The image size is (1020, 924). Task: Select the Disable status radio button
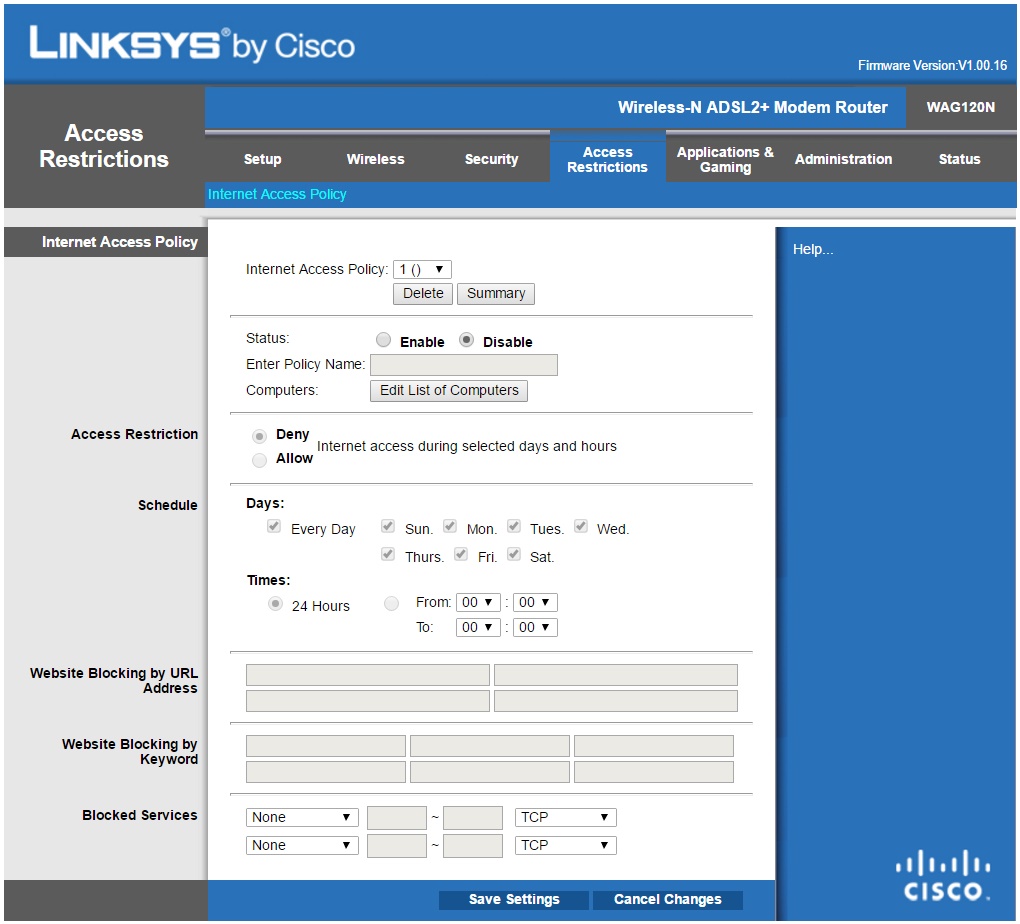point(466,340)
